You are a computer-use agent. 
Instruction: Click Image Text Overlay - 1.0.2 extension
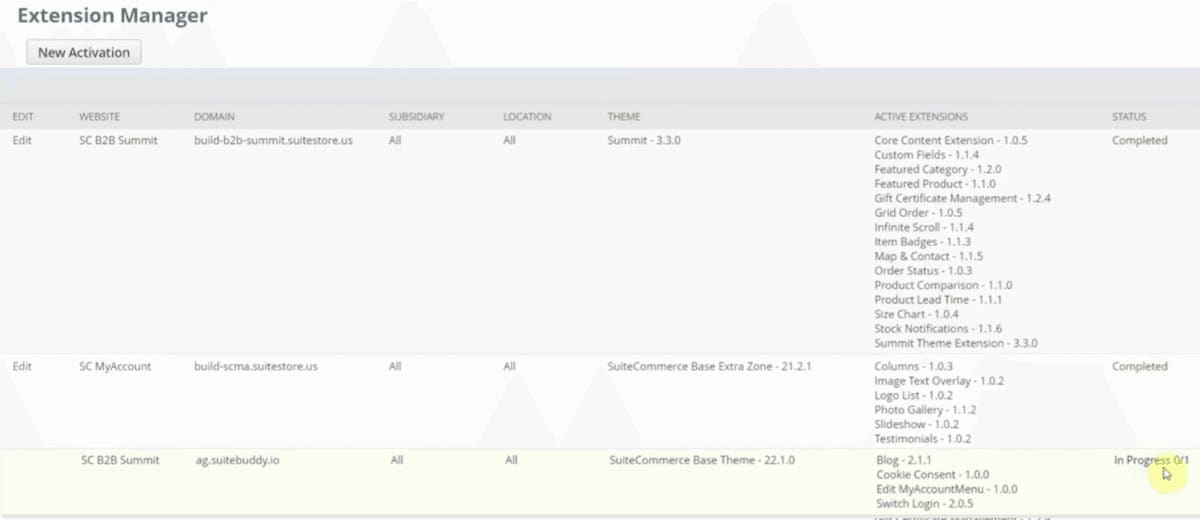point(939,381)
